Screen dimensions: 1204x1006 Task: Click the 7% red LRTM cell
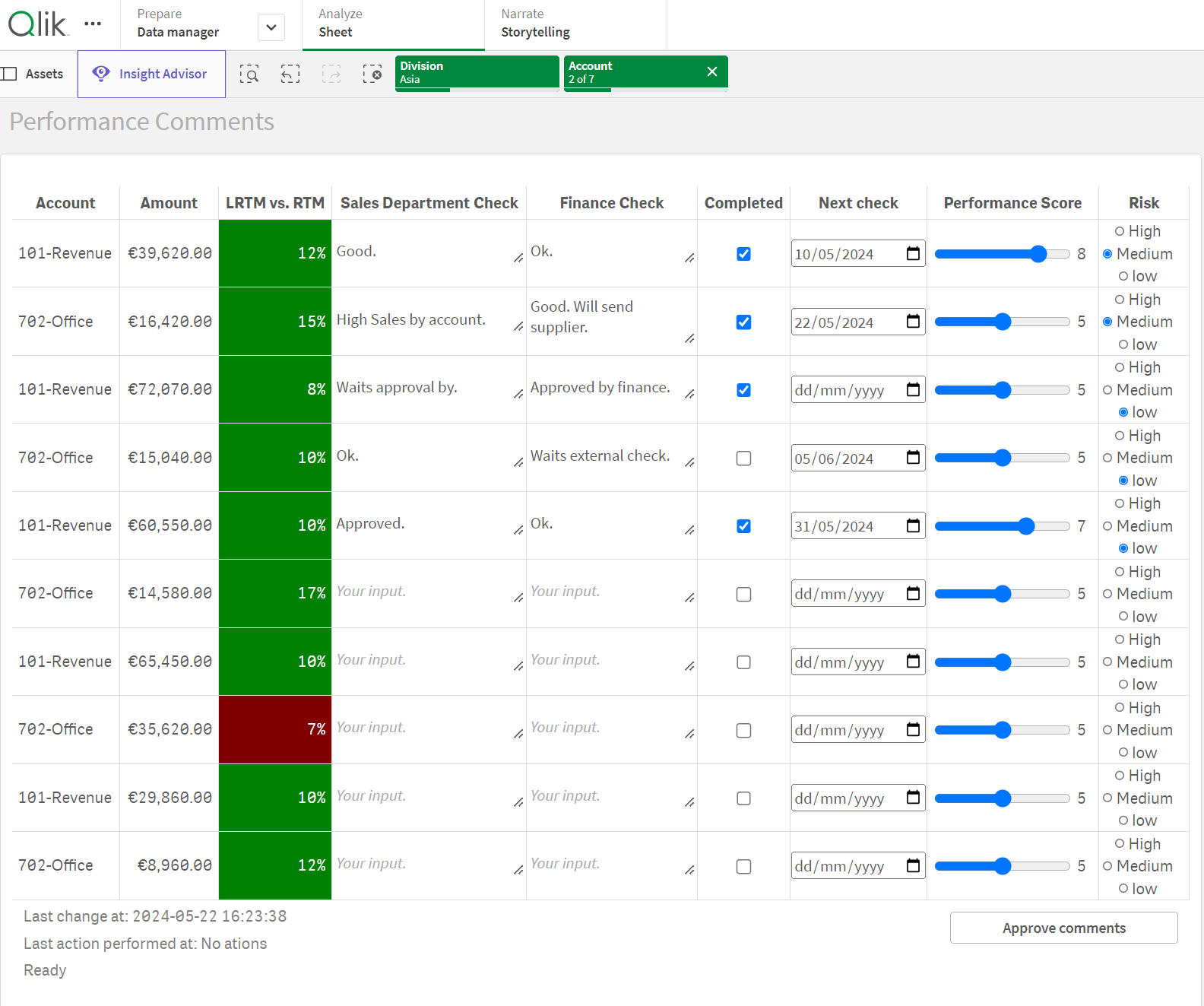pyautogui.click(x=275, y=730)
